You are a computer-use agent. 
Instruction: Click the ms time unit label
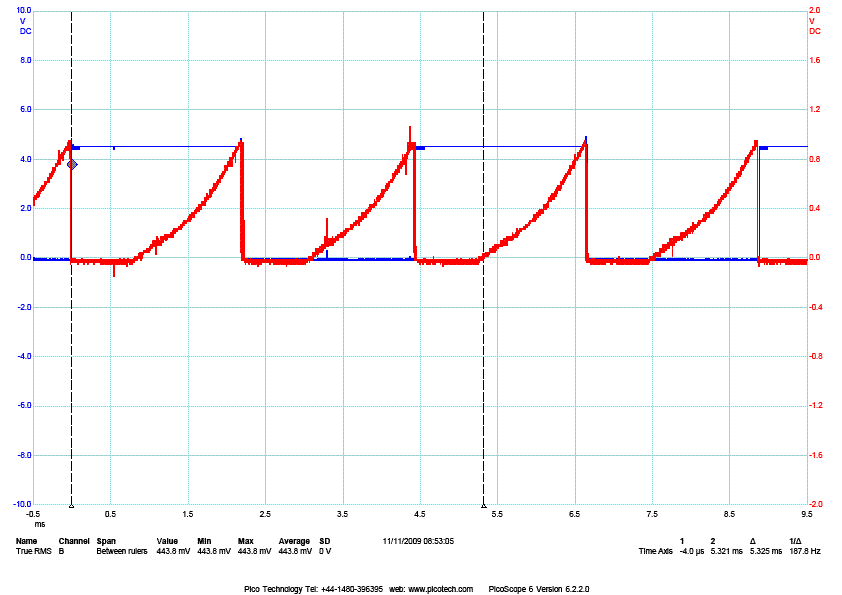click(40, 523)
